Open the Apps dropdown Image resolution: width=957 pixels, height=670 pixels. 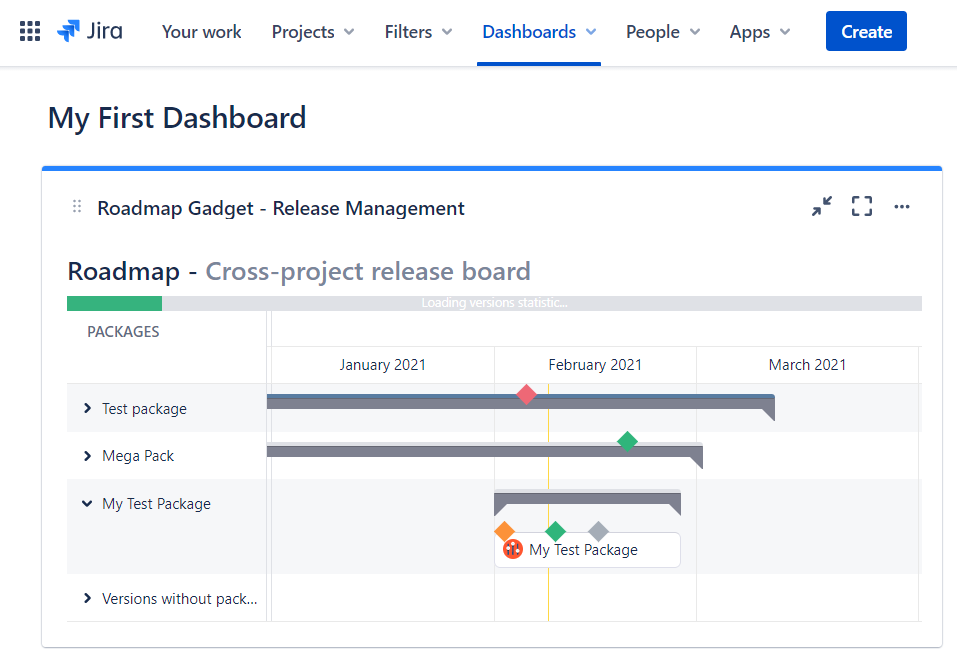[x=760, y=32]
